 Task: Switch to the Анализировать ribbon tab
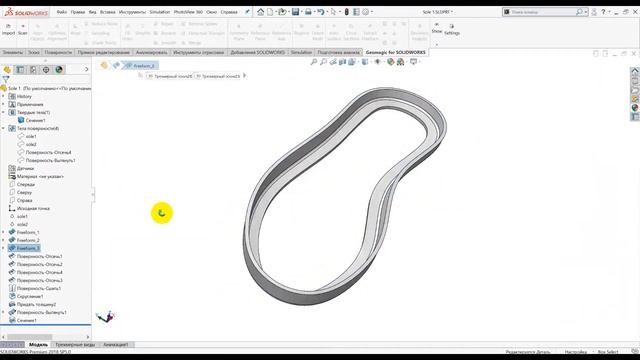[151, 52]
